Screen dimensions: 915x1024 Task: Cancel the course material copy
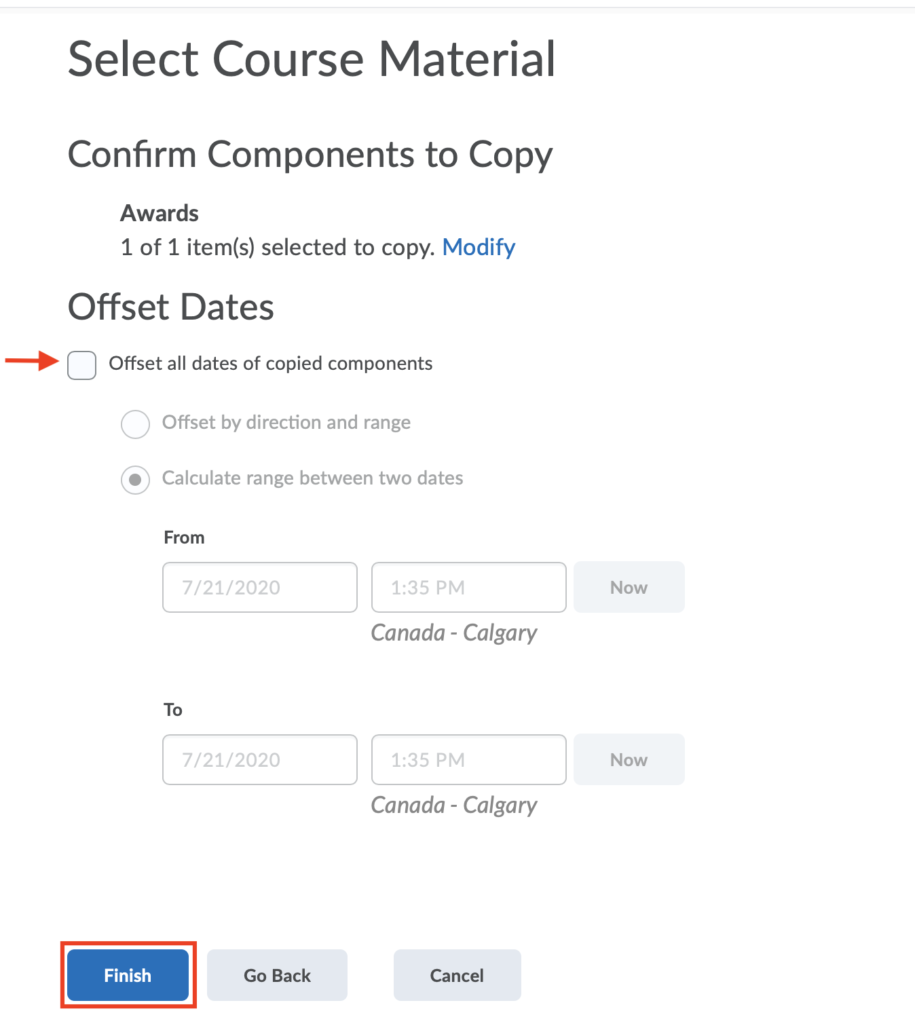[457, 975]
